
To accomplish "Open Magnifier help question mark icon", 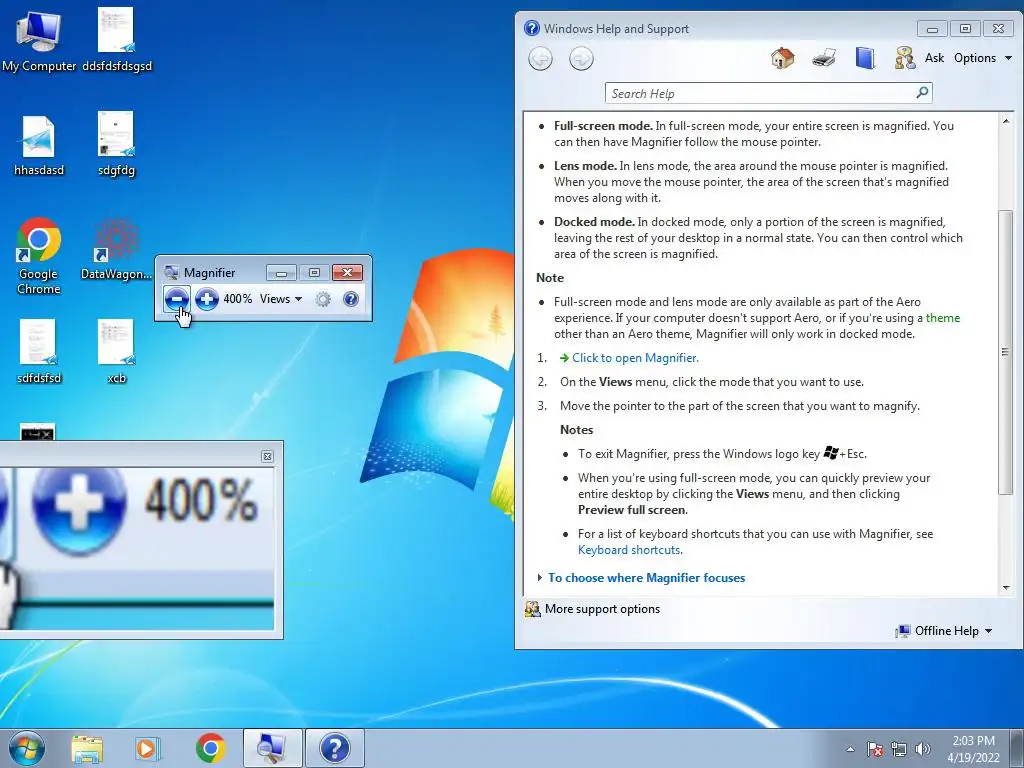I will [x=351, y=299].
